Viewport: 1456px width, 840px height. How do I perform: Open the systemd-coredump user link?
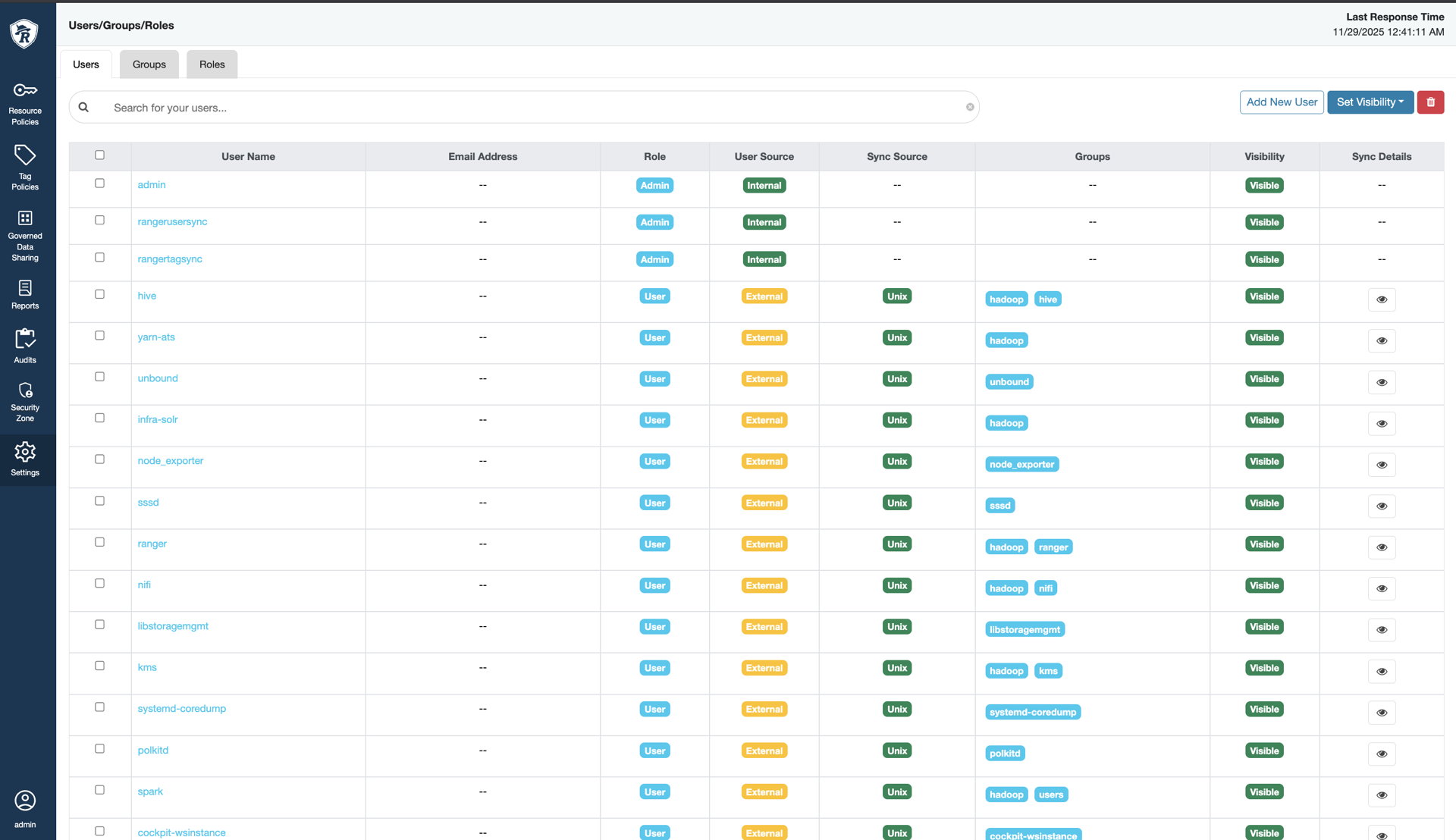(181, 709)
